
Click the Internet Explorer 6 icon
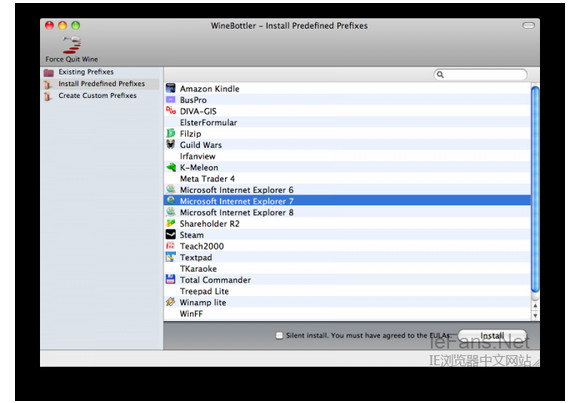(x=170, y=189)
